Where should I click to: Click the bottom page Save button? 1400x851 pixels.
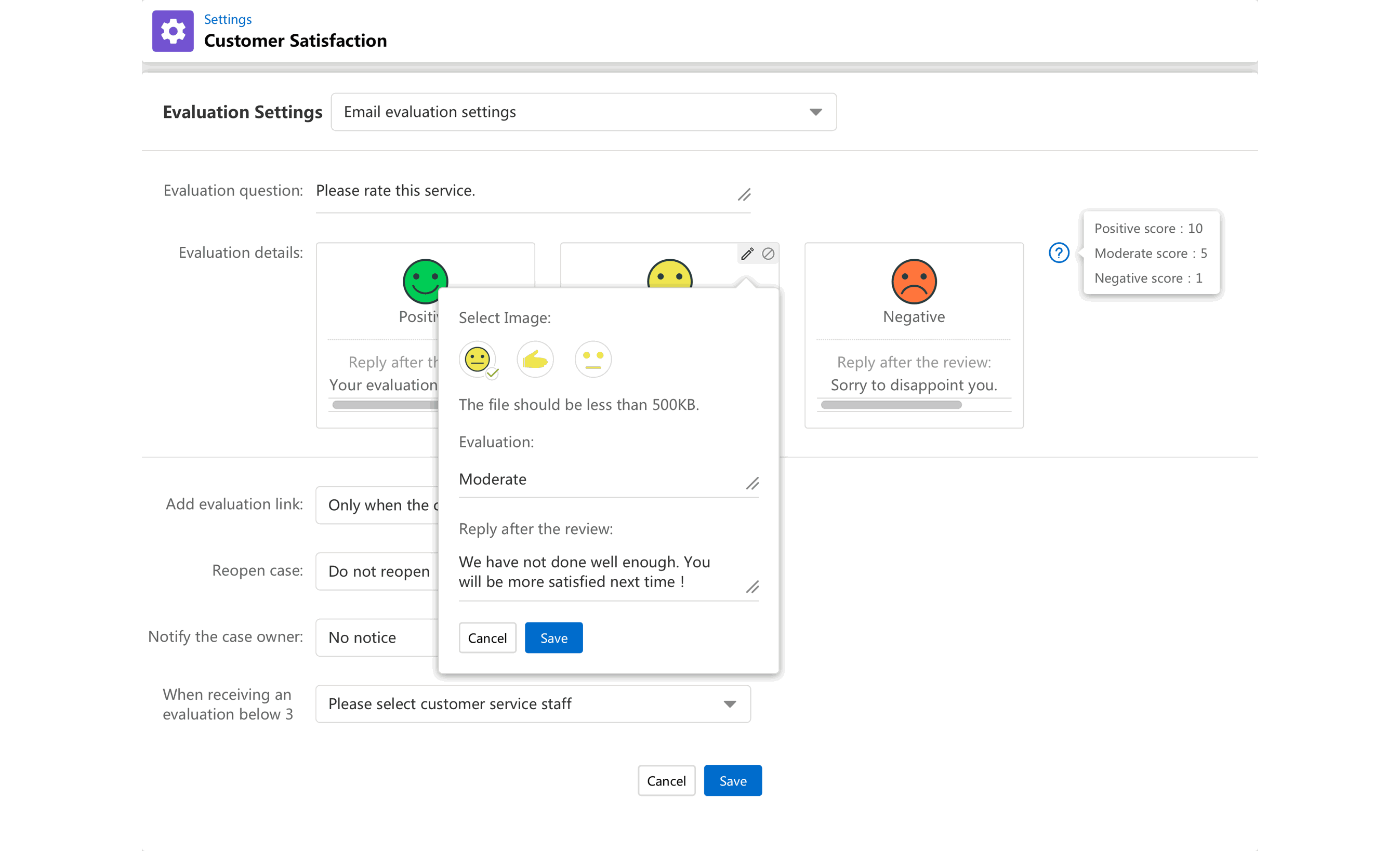pyautogui.click(x=732, y=781)
